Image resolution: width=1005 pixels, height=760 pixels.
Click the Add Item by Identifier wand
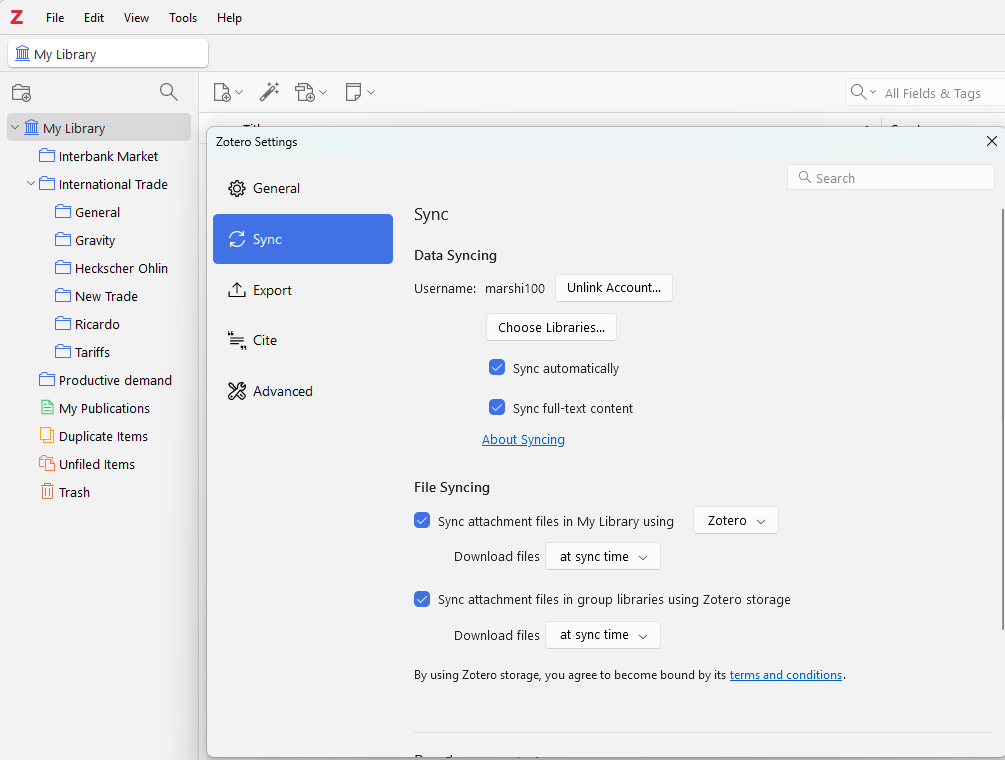(x=269, y=92)
